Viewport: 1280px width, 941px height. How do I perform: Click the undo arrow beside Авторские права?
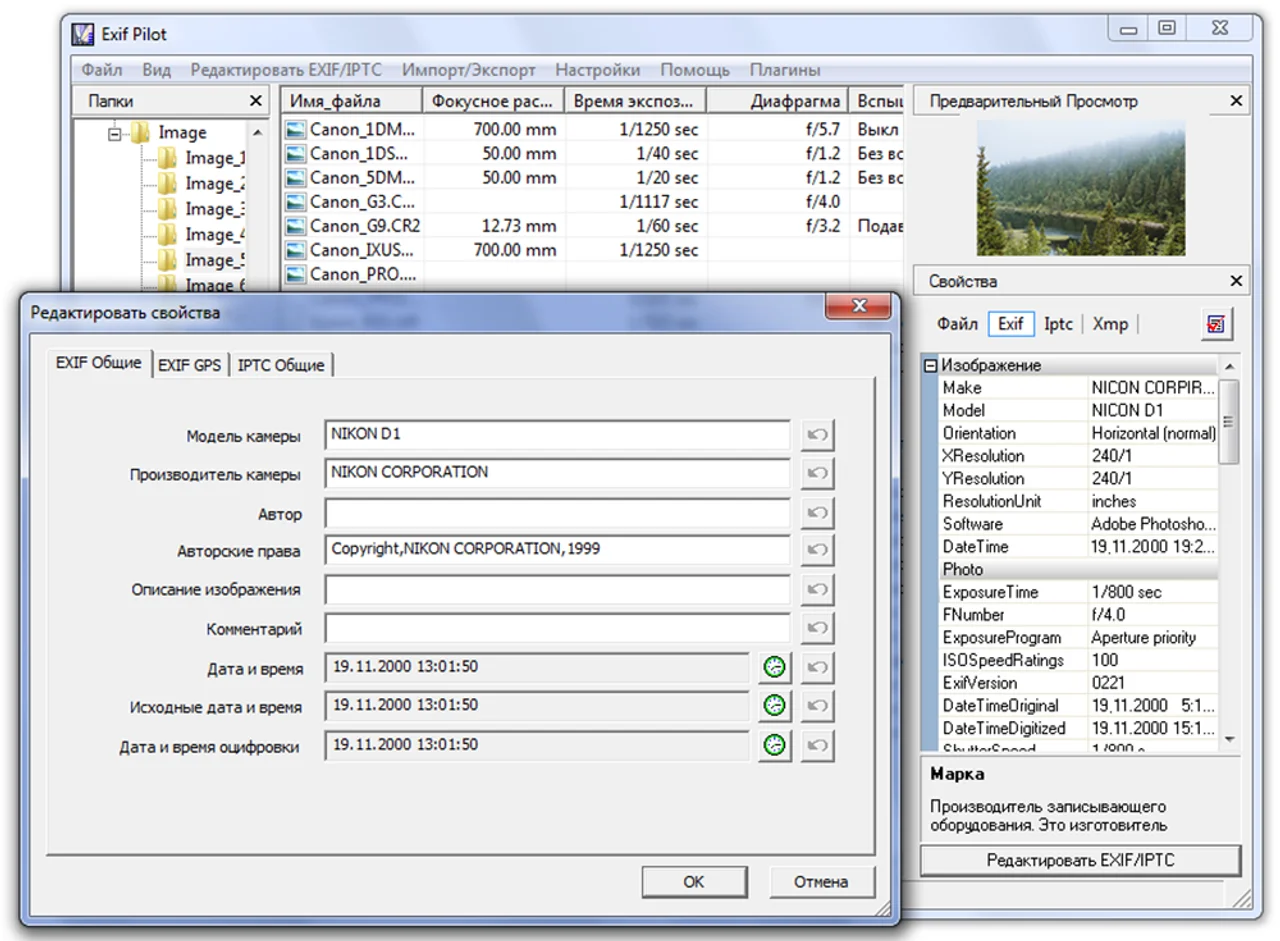pyautogui.click(x=817, y=550)
